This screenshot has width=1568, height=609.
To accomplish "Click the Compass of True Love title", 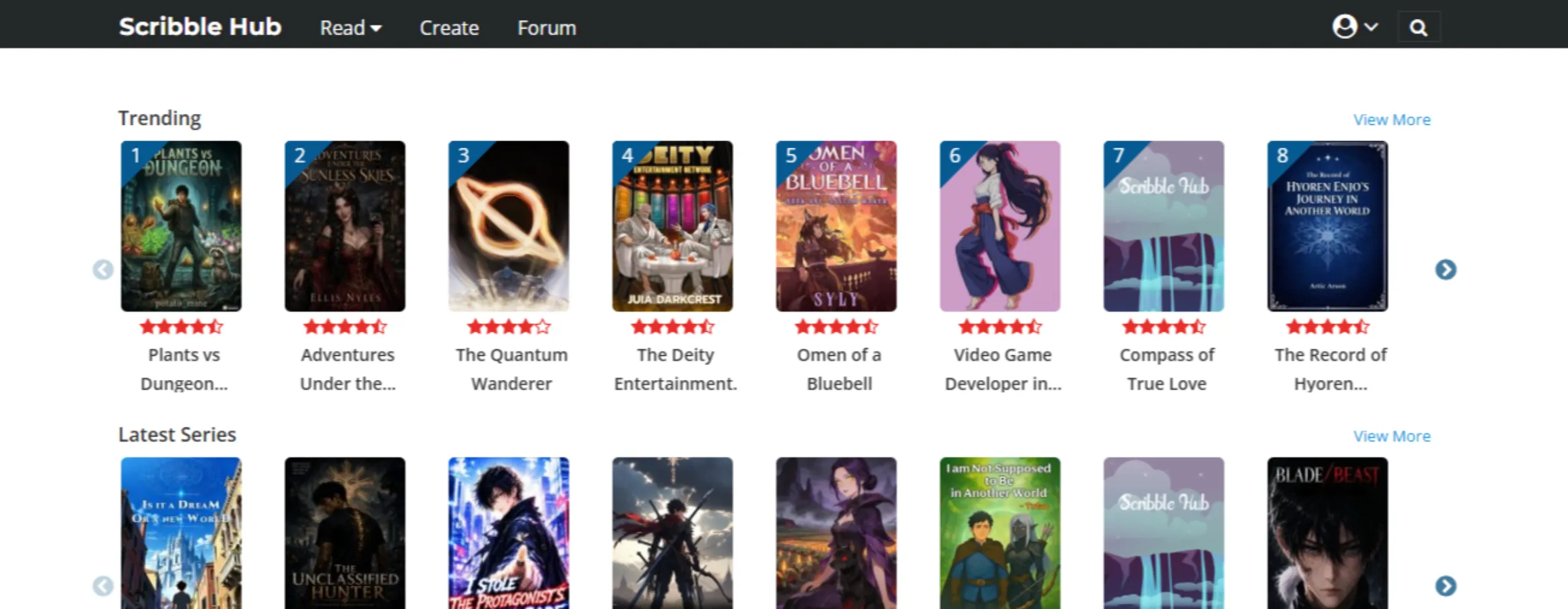I will coord(1167,369).
